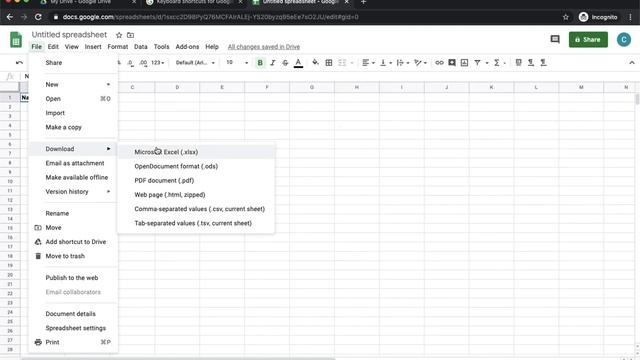
Task: Expand the New submenu in File menu
Action: 73,84
